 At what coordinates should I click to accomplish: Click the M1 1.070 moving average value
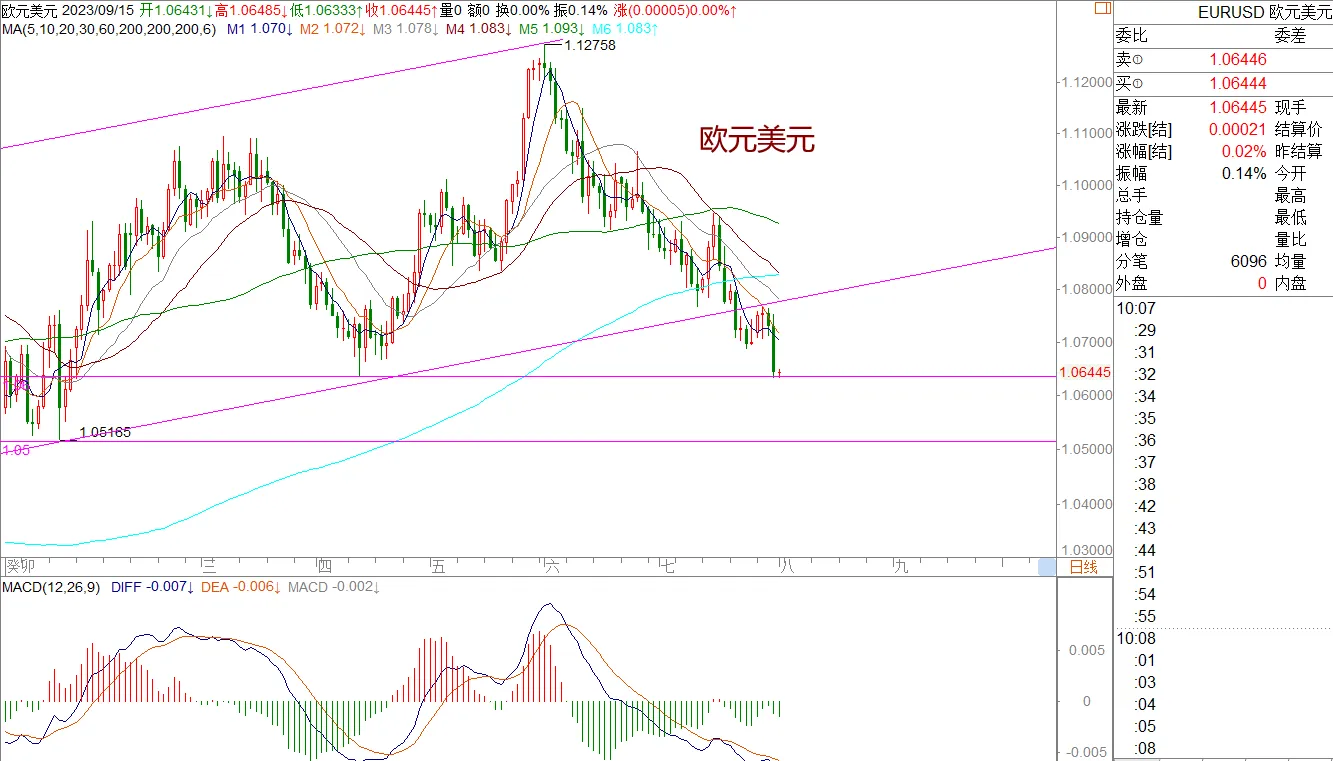259,29
